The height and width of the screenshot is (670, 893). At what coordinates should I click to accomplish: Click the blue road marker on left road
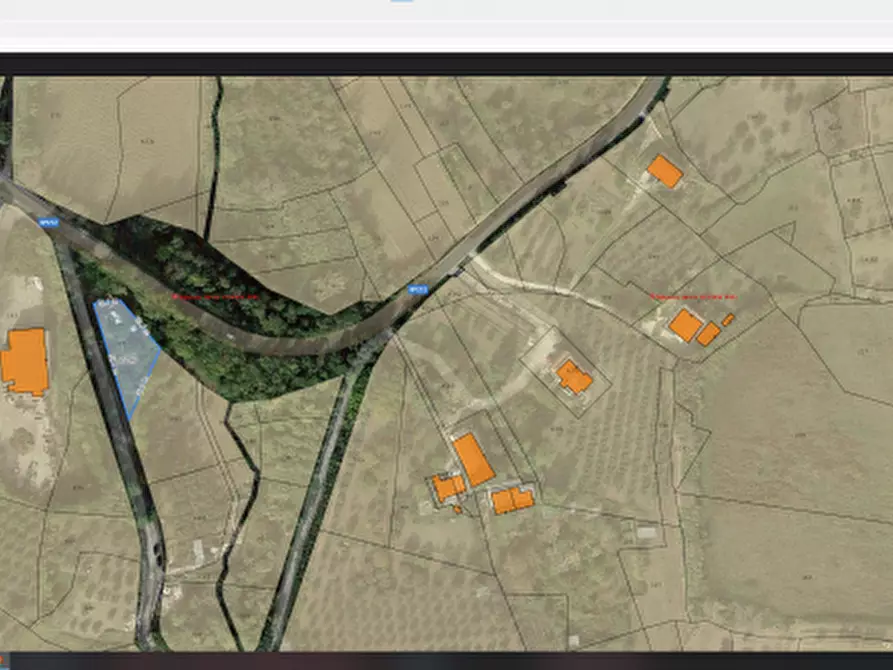coord(48,223)
